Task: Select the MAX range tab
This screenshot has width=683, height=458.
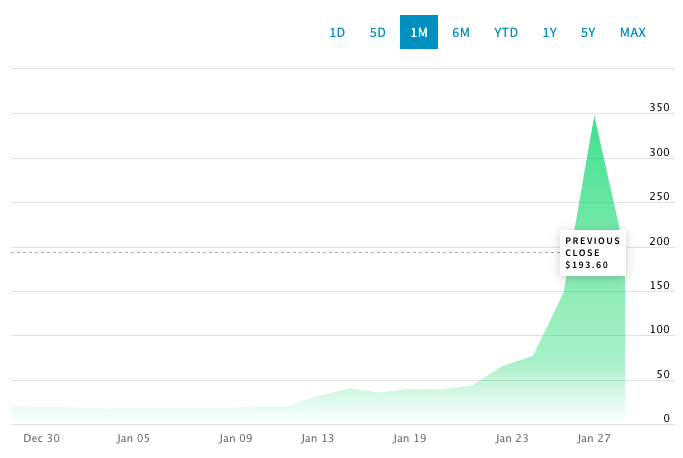Action: click(633, 33)
